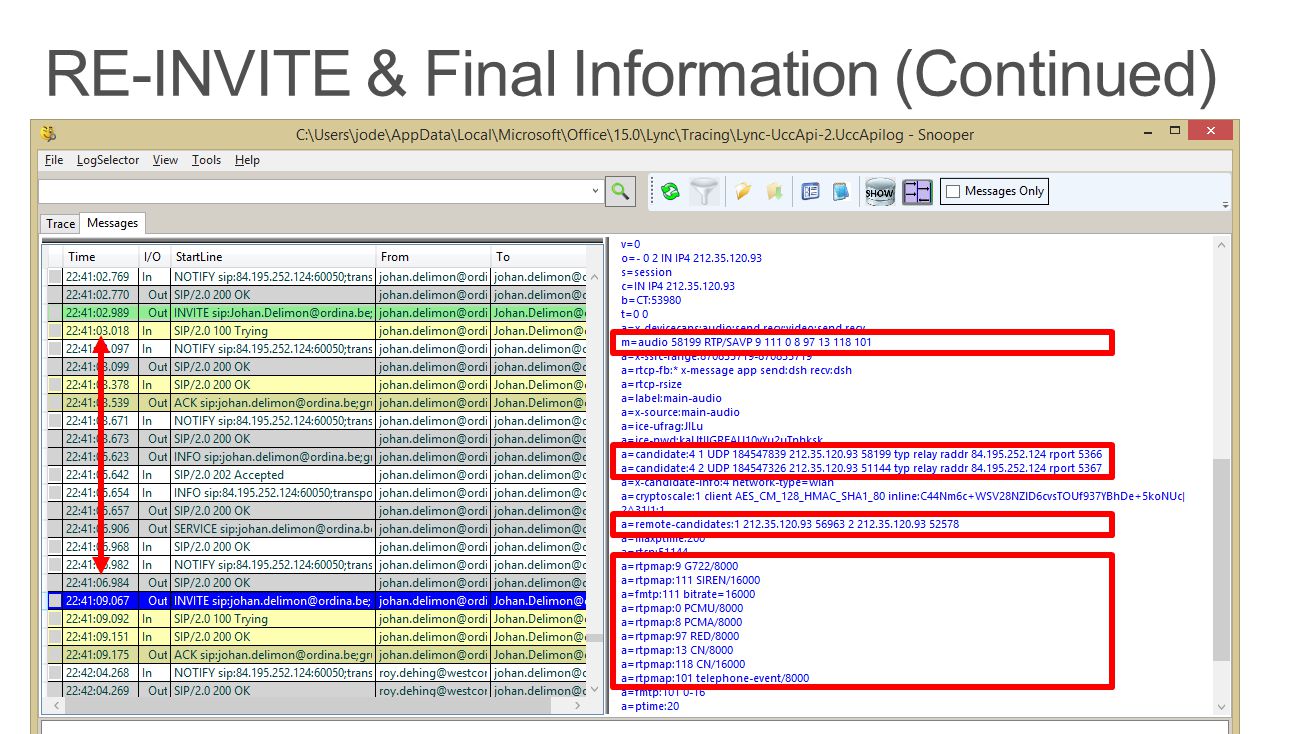Expand the toolbar overflow arrow

(1225, 204)
